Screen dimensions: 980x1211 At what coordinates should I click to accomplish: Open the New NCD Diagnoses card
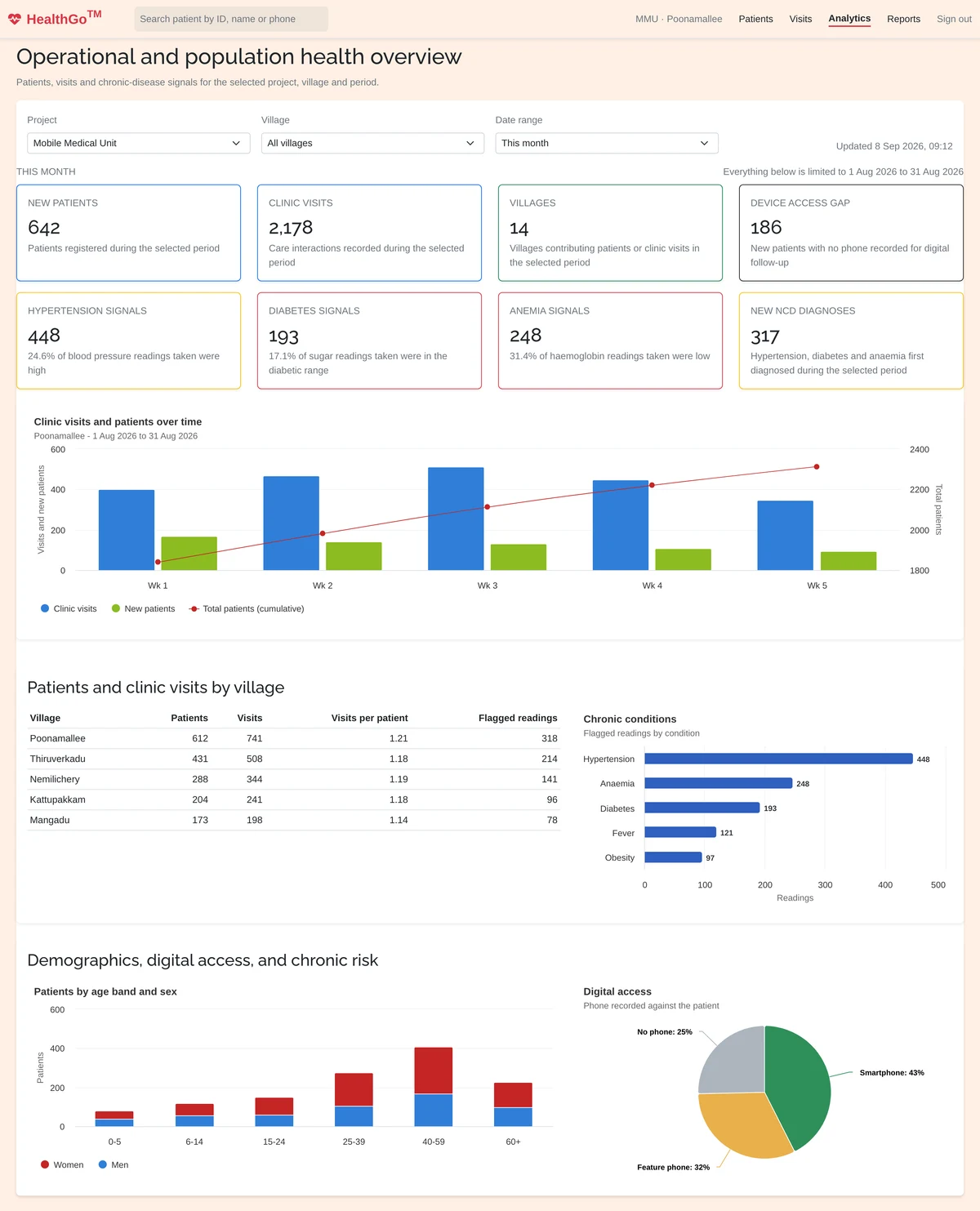(x=851, y=341)
